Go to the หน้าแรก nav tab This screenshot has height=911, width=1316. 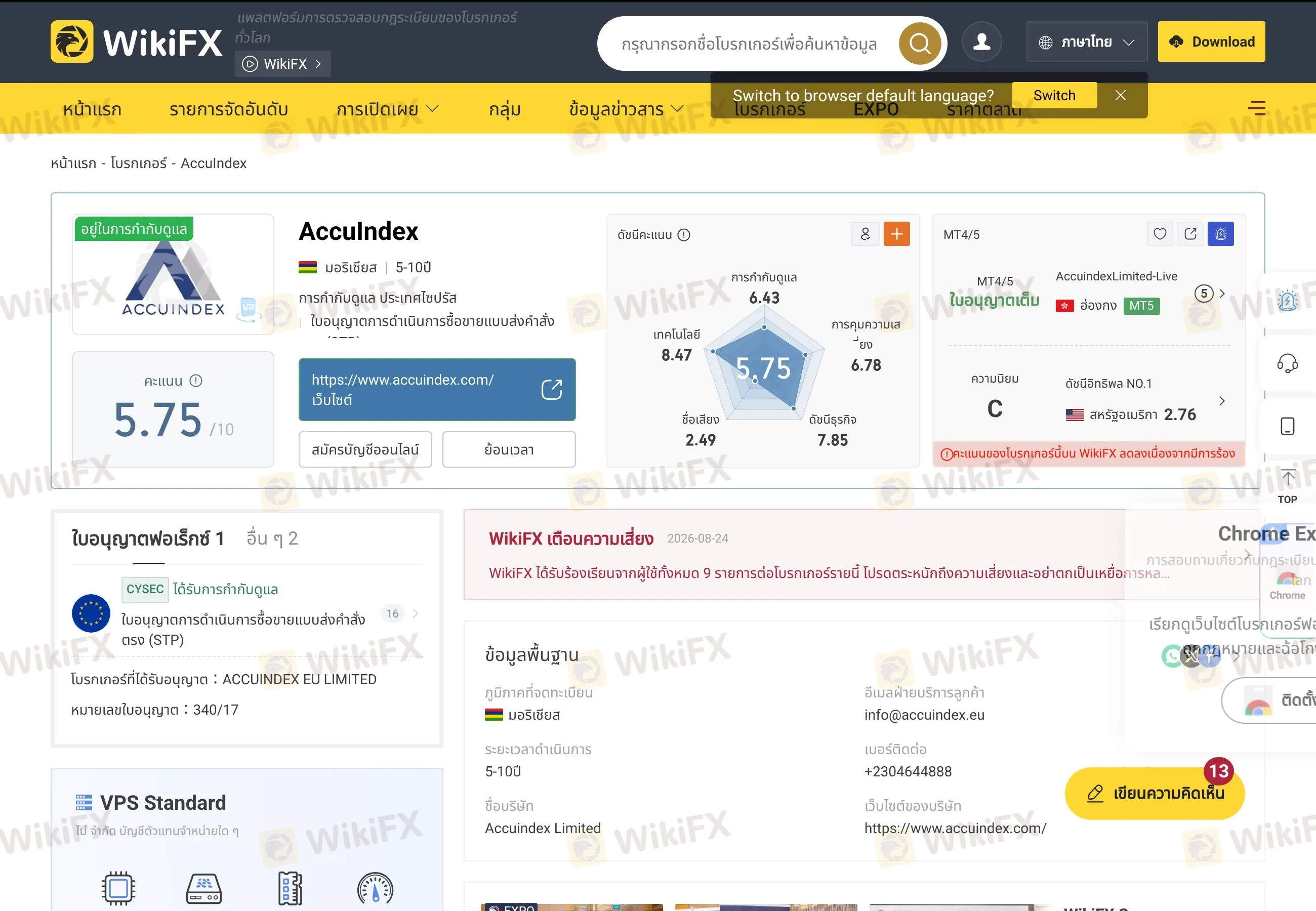pos(92,109)
